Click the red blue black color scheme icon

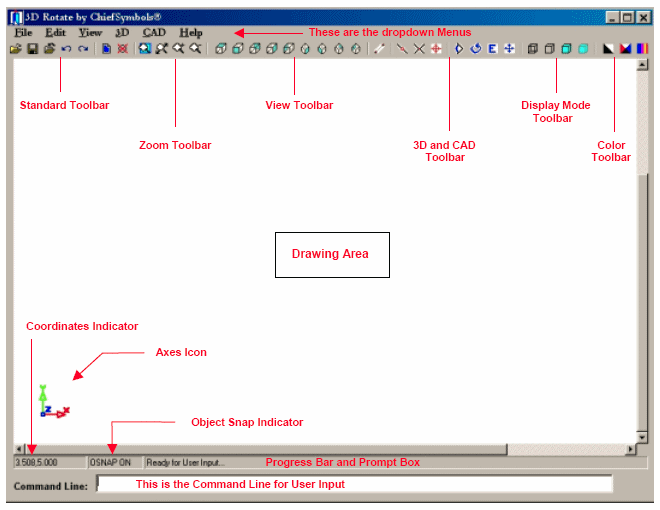tap(625, 49)
